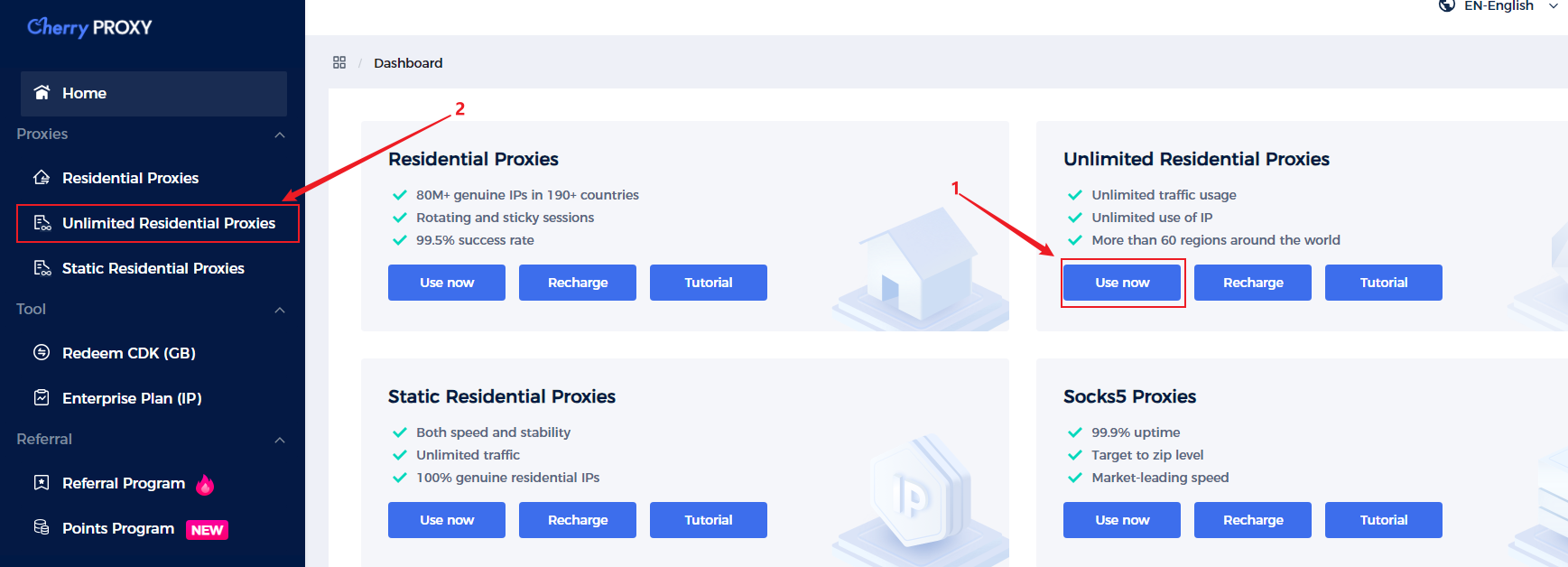This screenshot has height=567, width=1568.
Task: Collapse the Proxies sidebar section
Action: (x=280, y=135)
